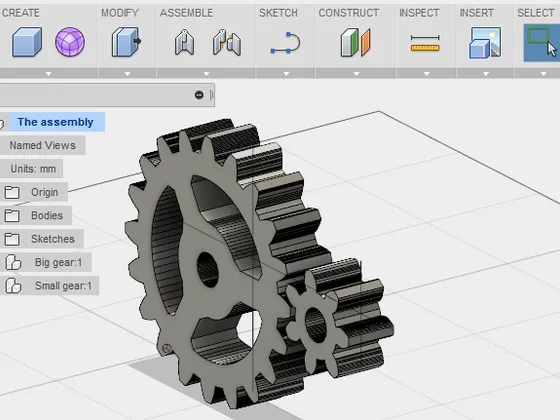Expand the INSPECT dropdown arrow

(x=426, y=74)
